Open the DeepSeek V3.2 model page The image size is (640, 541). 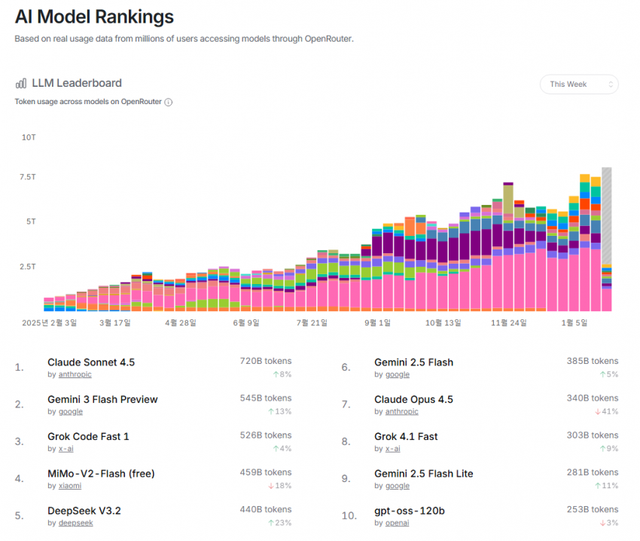83,511
